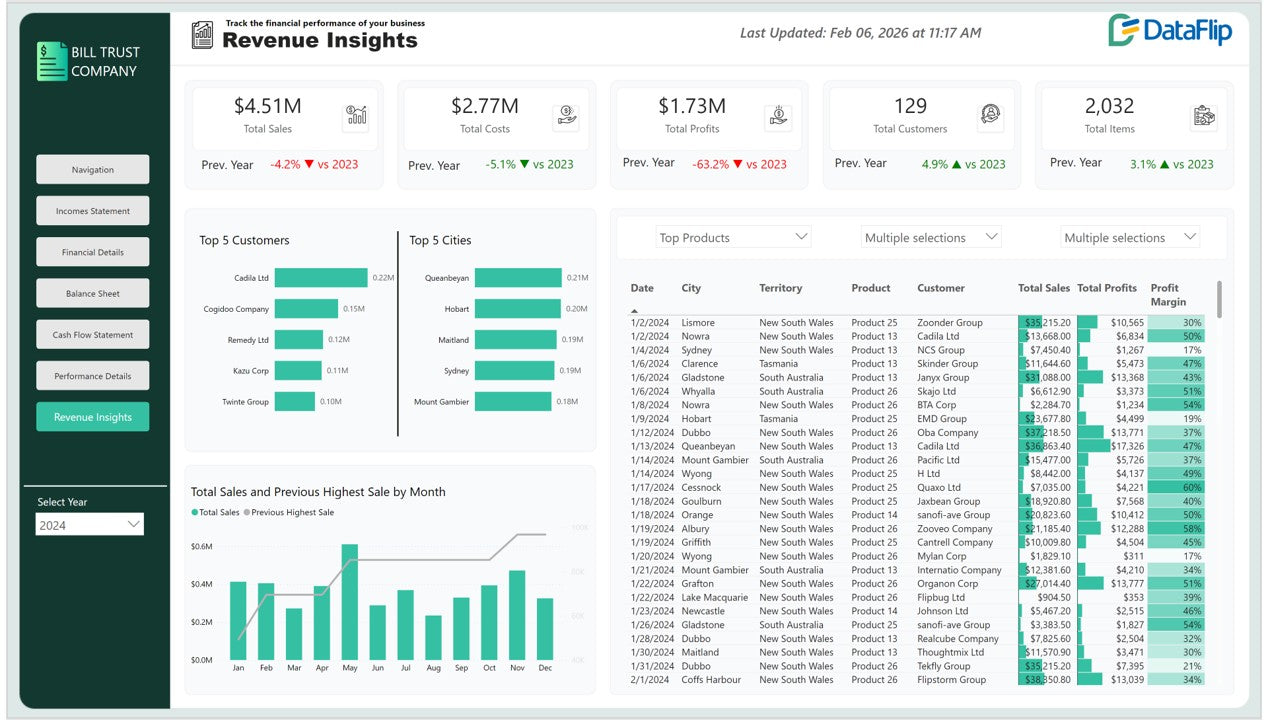Click the Revenue Insights report icon in header
This screenshot has width=1268, height=720.
click(x=203, y=35)
